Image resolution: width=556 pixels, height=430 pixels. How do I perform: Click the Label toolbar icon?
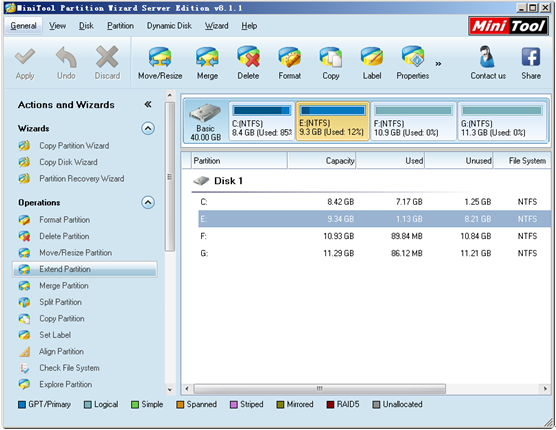coord(372,57)
